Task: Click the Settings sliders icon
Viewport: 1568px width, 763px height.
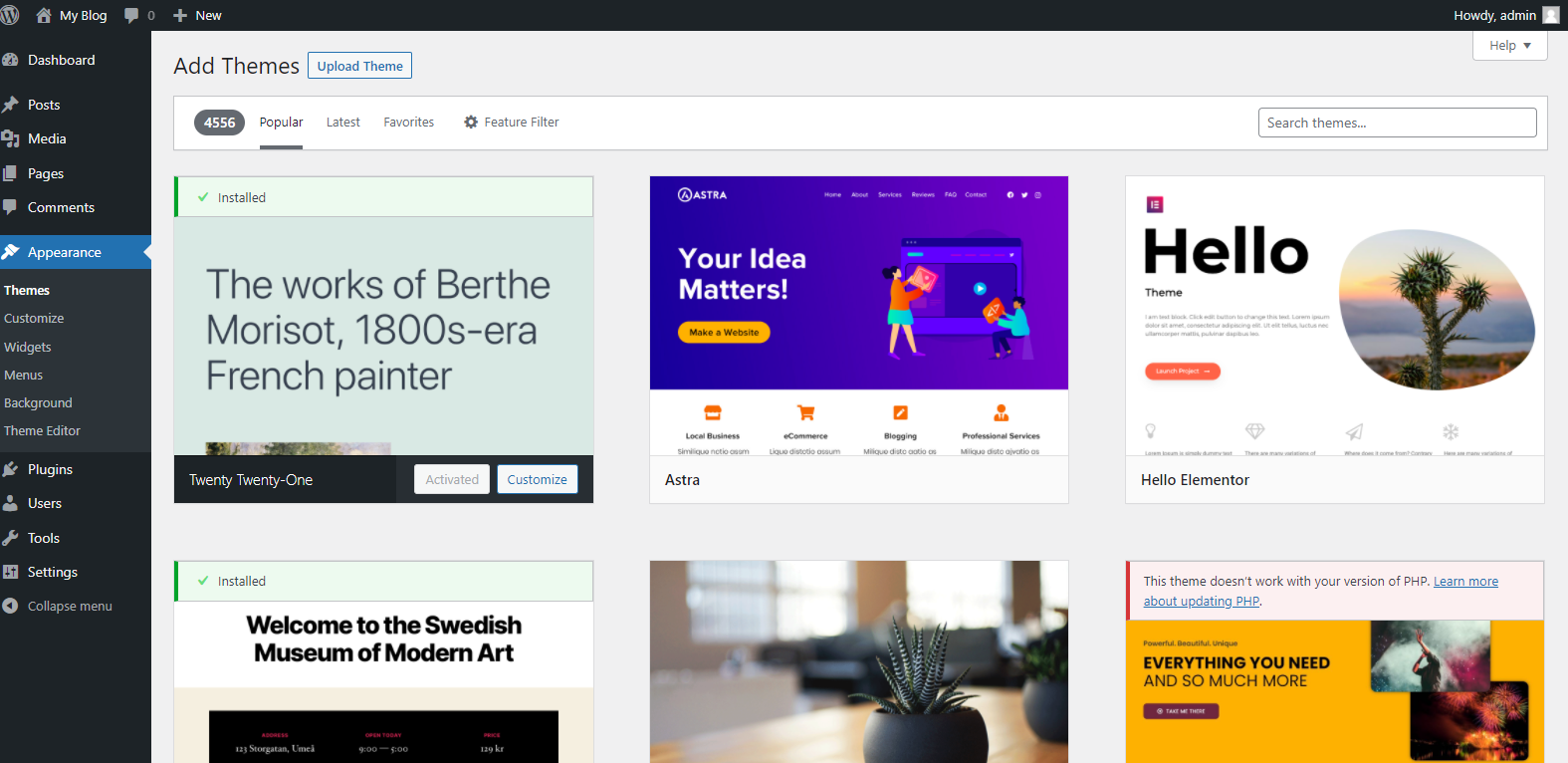Action: coord(11,572)
